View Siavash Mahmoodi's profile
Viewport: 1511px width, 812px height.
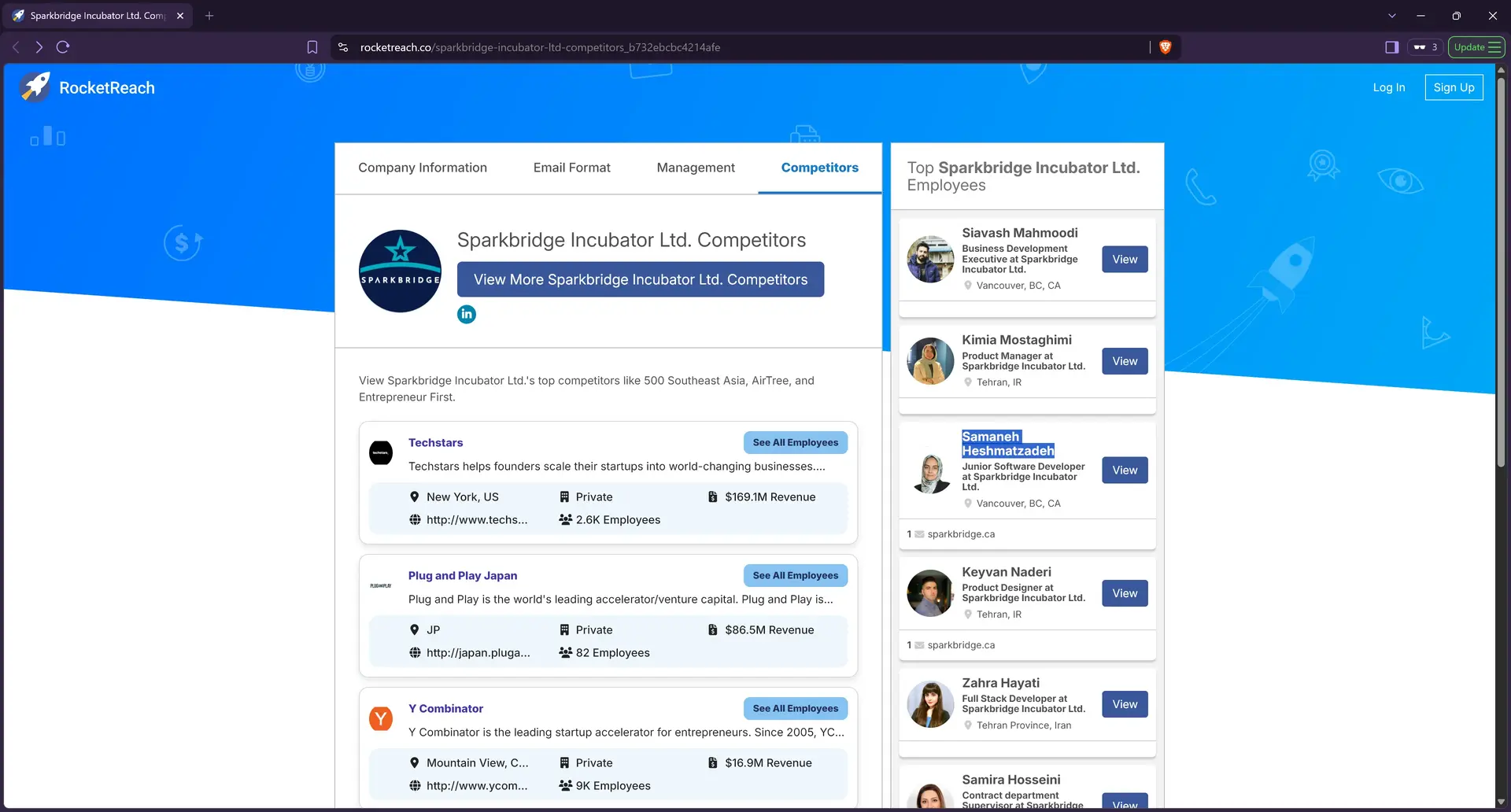[1125, 260]
